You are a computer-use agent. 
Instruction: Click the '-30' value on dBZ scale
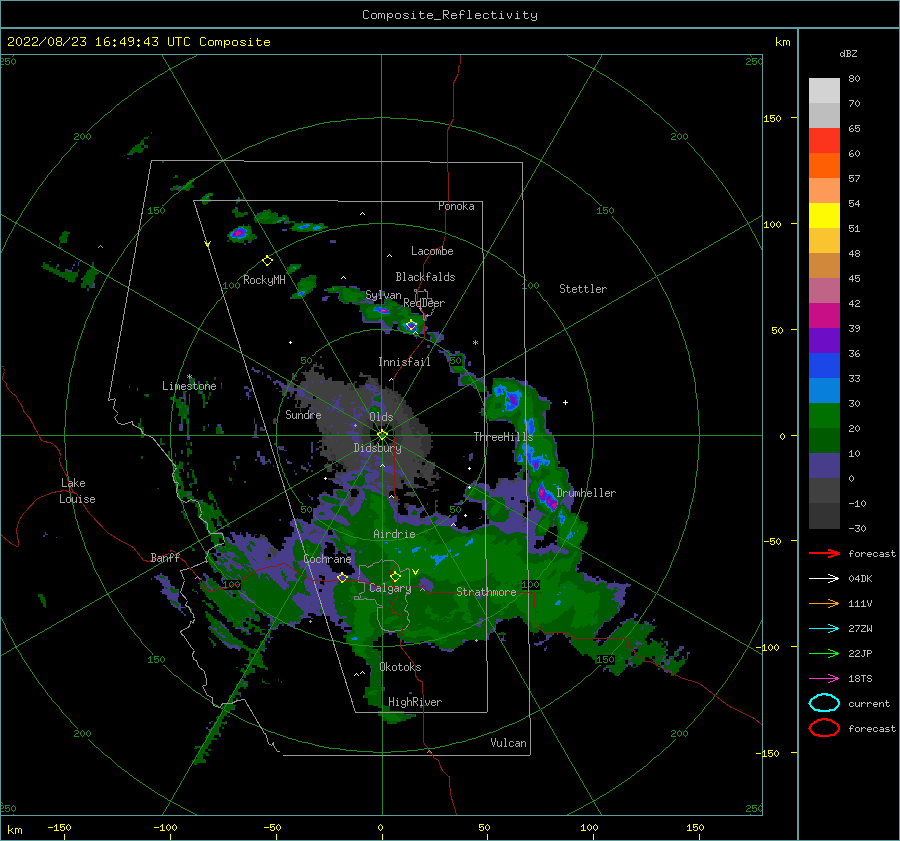pyautogui.click(x=858, y=529)
